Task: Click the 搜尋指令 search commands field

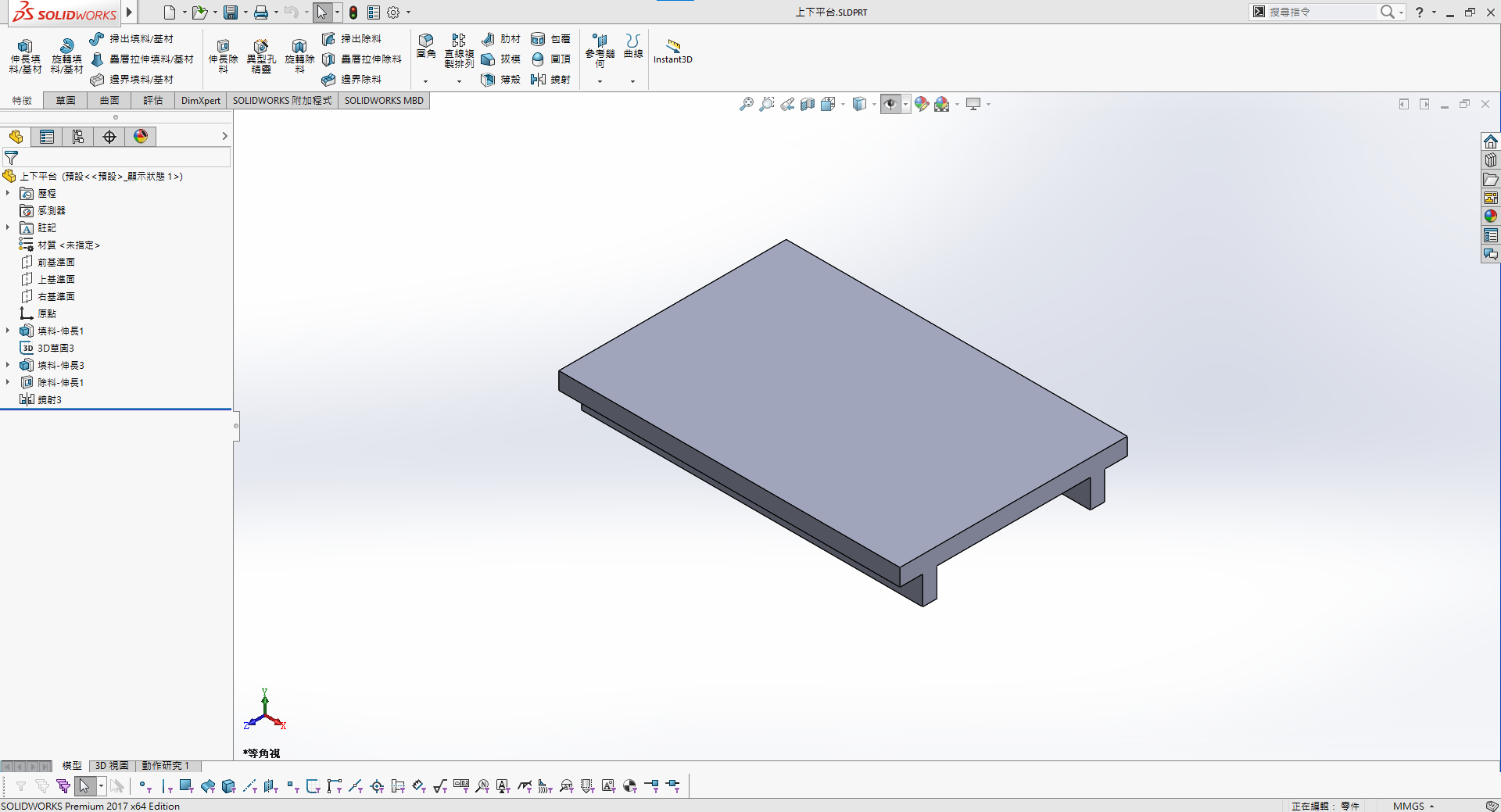Action: pyautogui.click(x=1321, y=12)
